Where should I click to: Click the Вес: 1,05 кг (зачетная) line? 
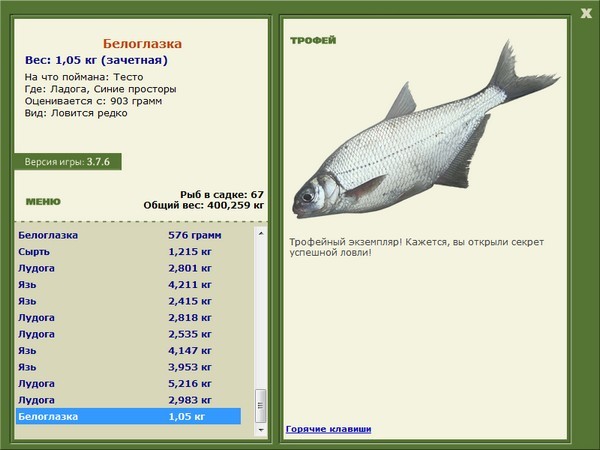coord(96,60)
